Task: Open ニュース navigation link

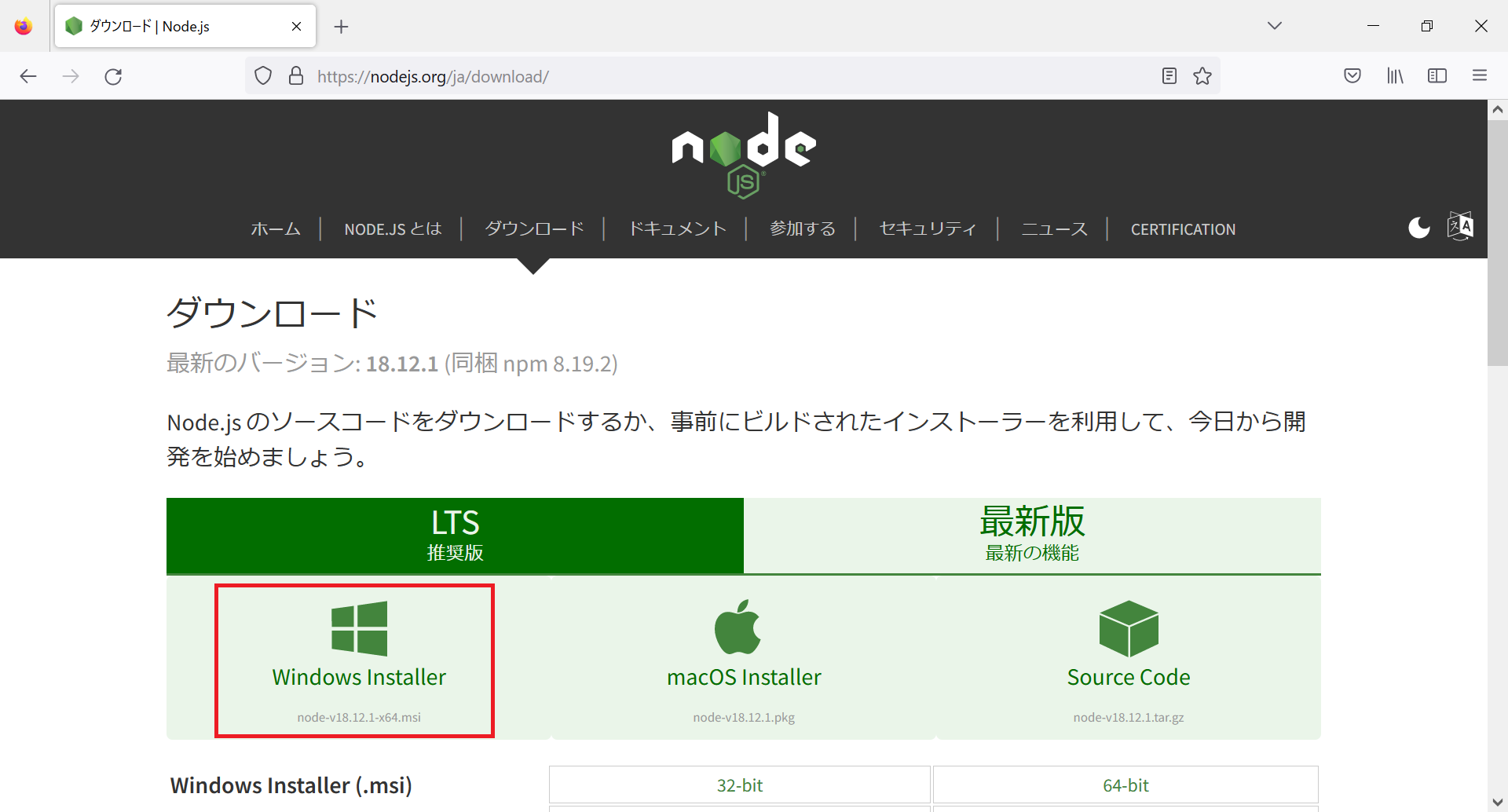Action: (1054, 229)
